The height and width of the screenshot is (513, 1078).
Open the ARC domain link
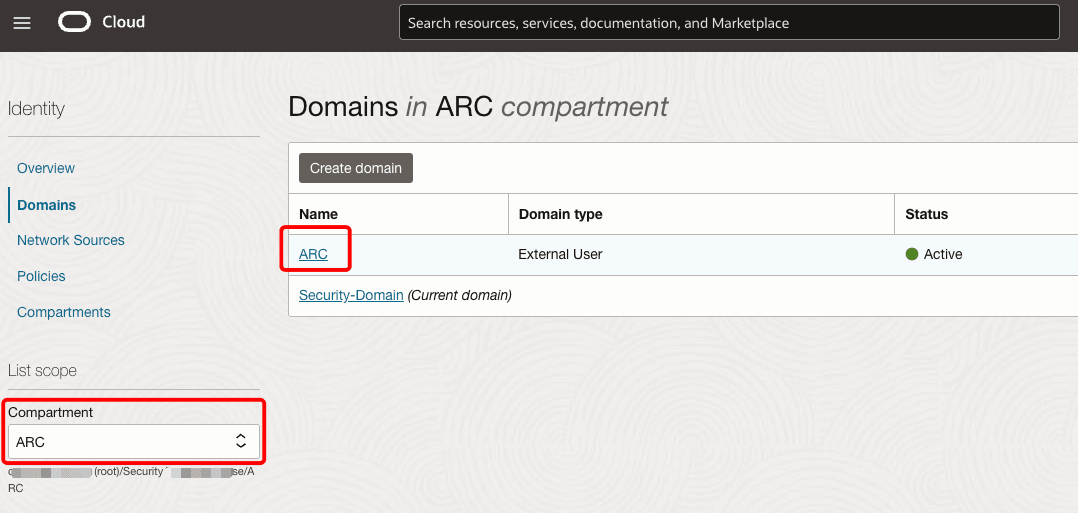click(x=314, y=254)
